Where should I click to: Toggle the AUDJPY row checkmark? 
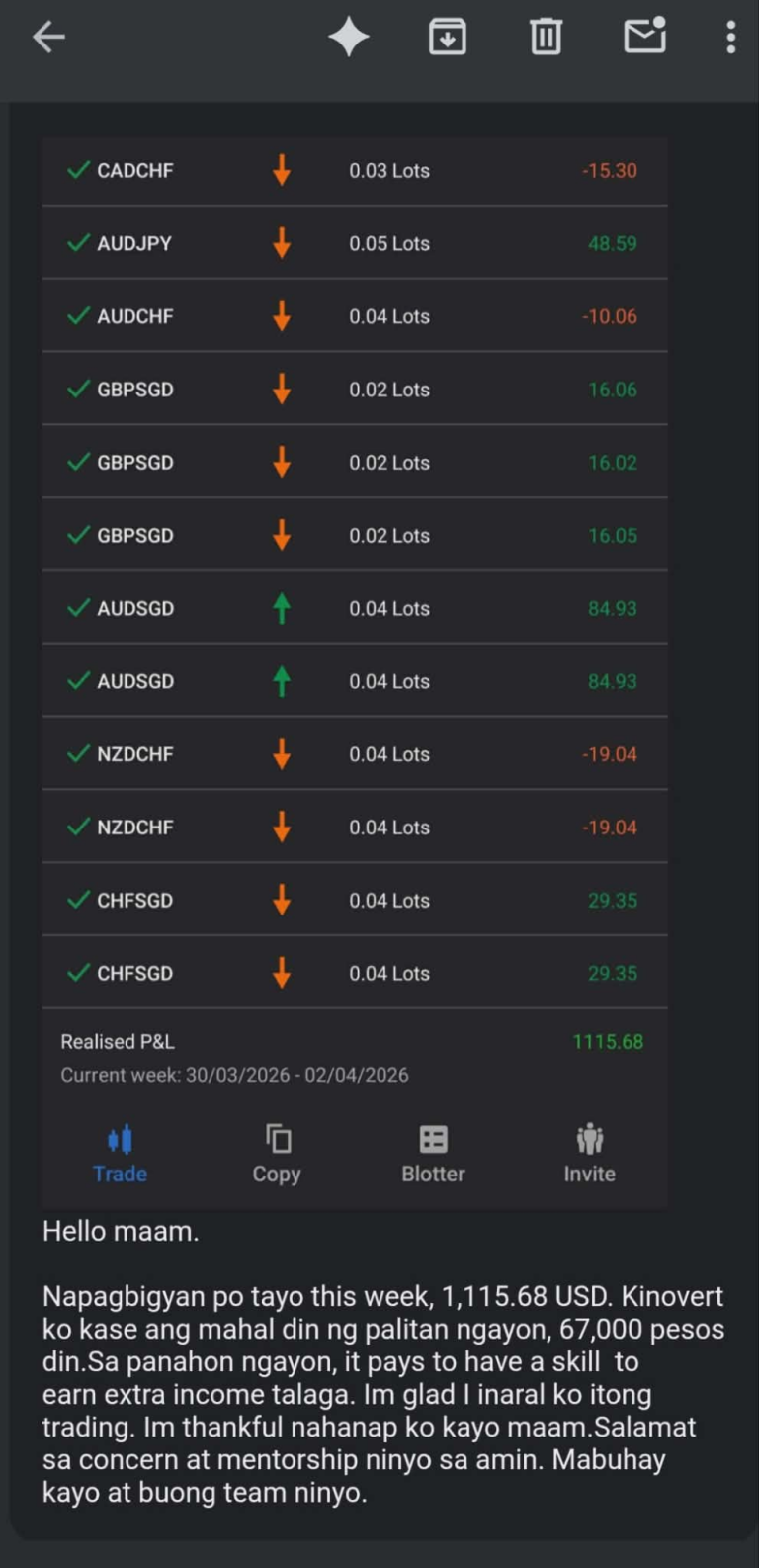point(78,243)
